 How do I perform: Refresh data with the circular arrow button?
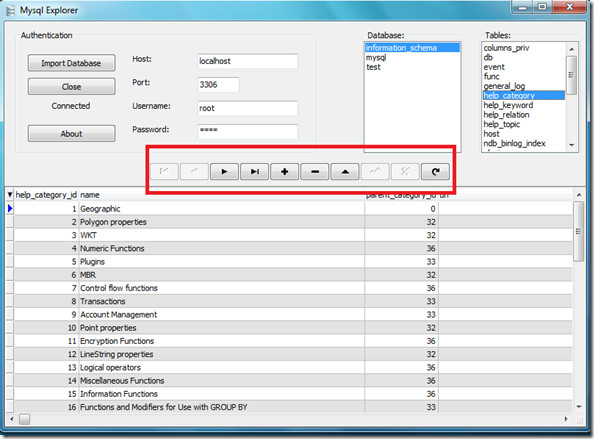click(435, 172)
